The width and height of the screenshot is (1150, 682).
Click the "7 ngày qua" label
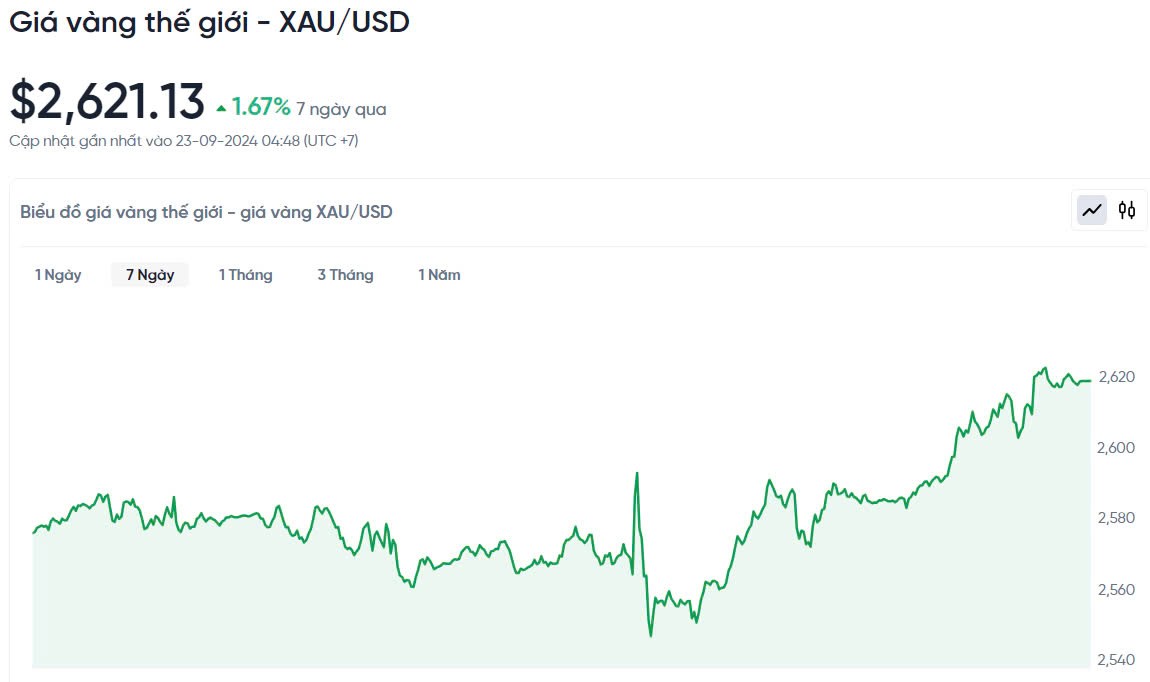(x=341, y=109)
